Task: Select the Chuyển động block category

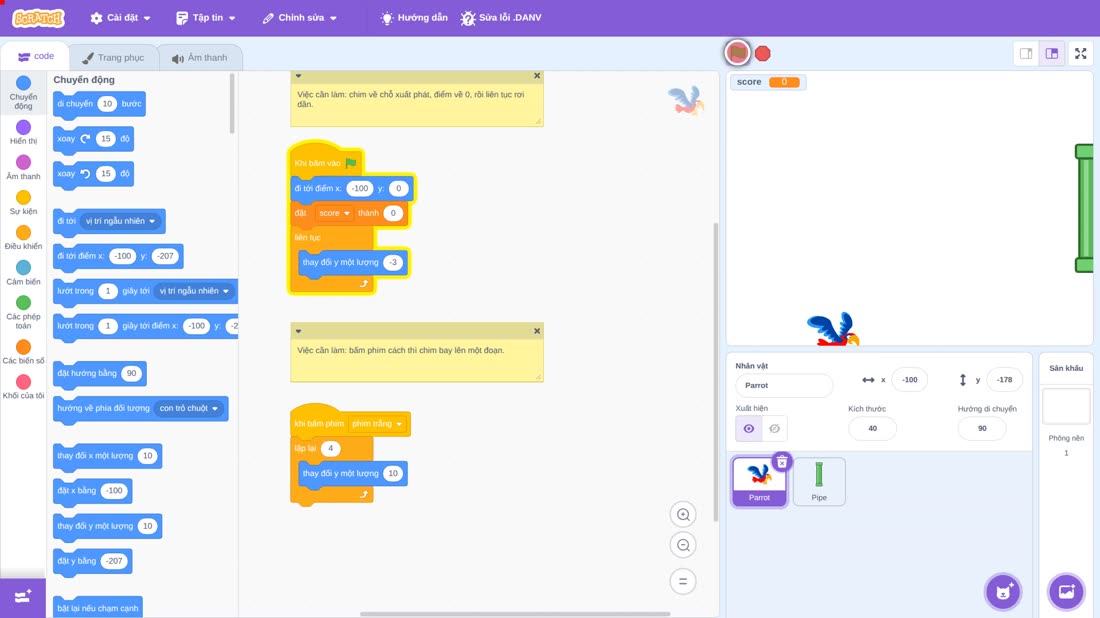Action: tap(23, 93)
